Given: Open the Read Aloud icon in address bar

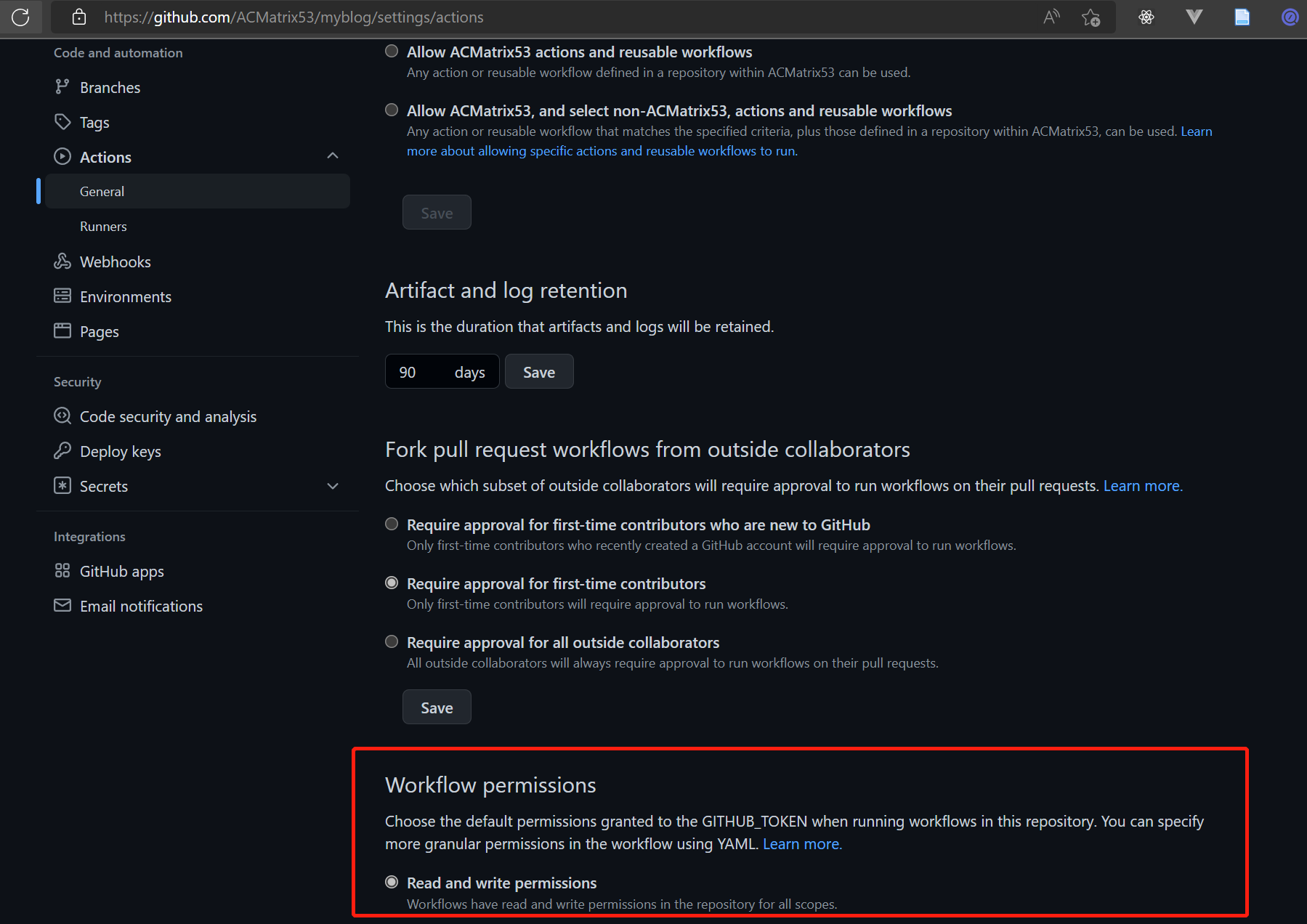Looking at the screenshot, I should [1051, 17].
